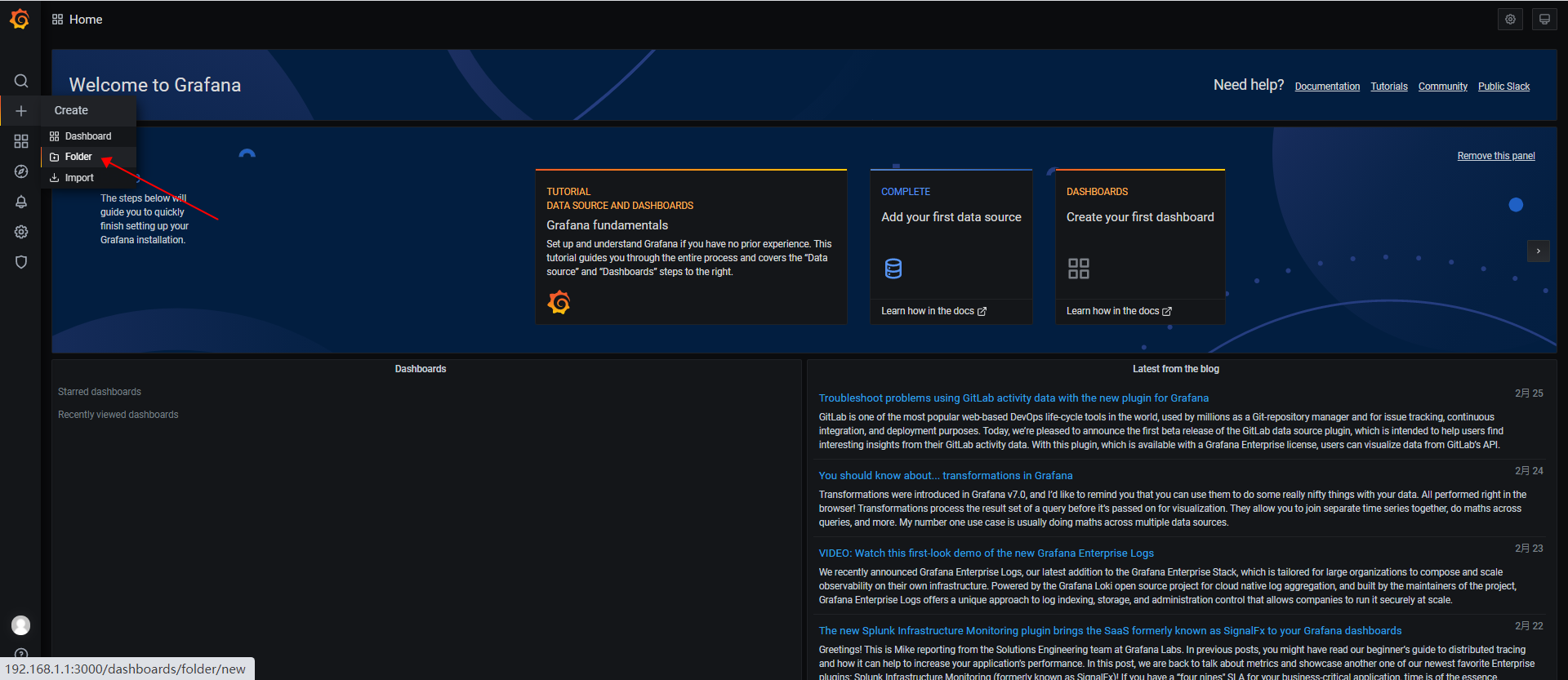Open data source Learn how in docs

[933, 311]
